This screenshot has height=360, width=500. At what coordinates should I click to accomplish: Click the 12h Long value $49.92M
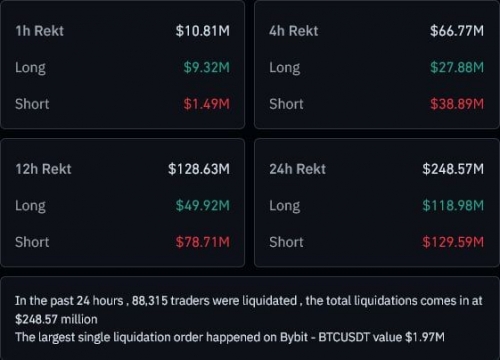(203, 205)
